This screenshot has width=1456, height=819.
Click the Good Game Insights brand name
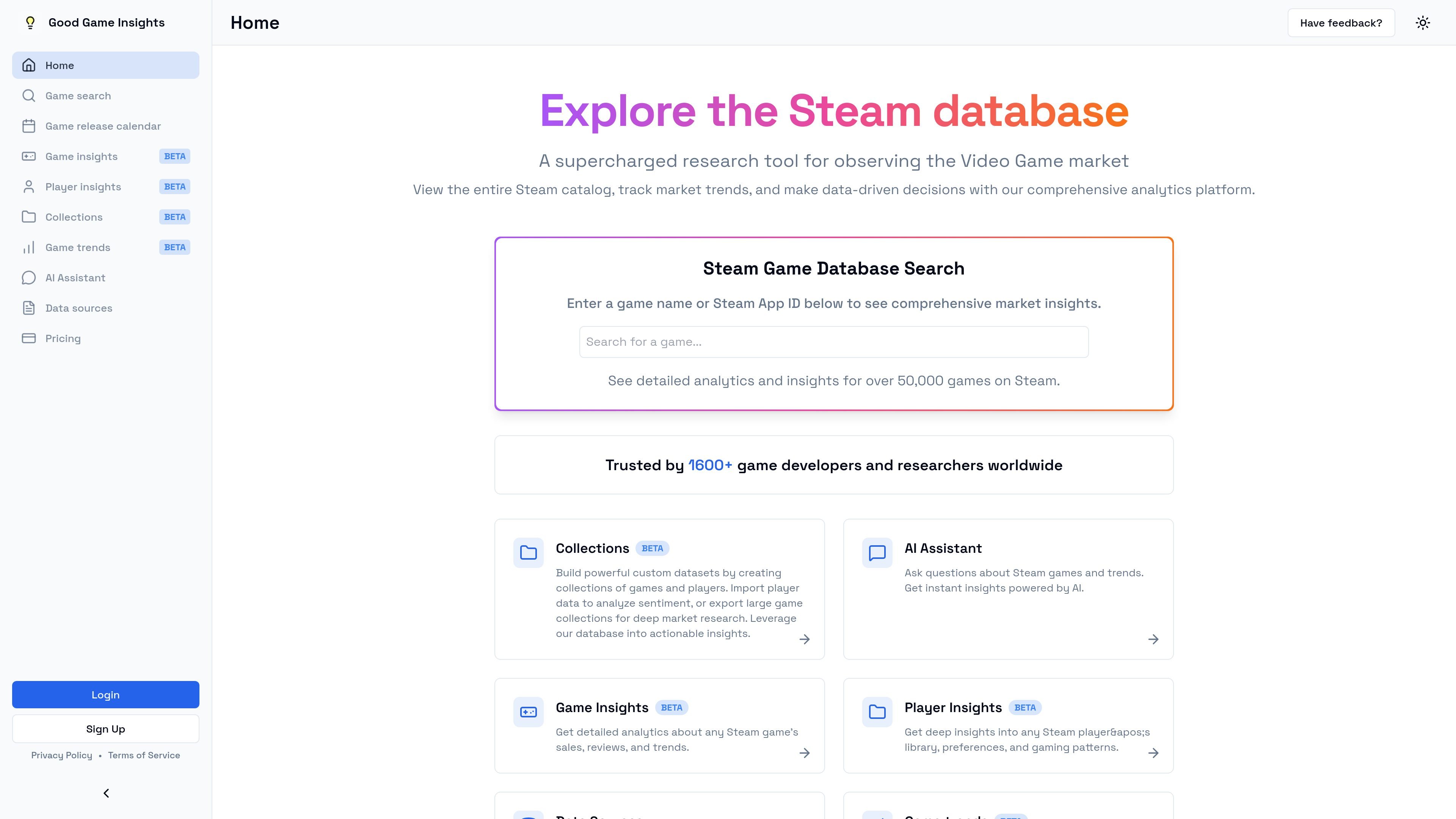[107, 23]
